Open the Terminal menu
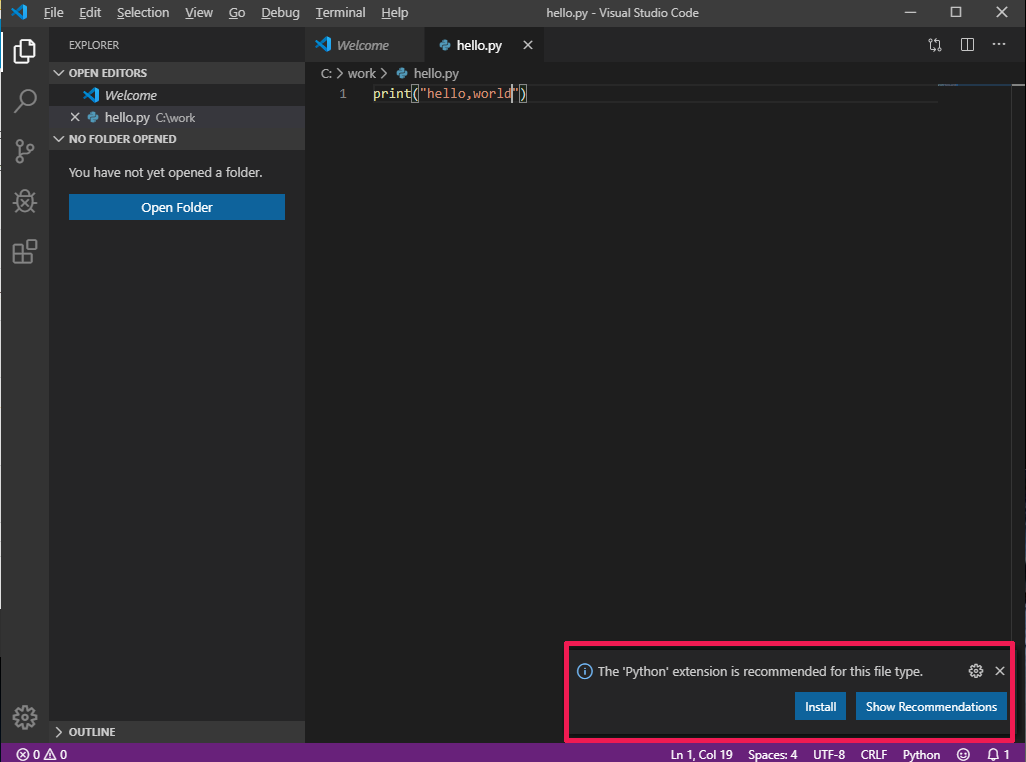 [x=340, y=12]
